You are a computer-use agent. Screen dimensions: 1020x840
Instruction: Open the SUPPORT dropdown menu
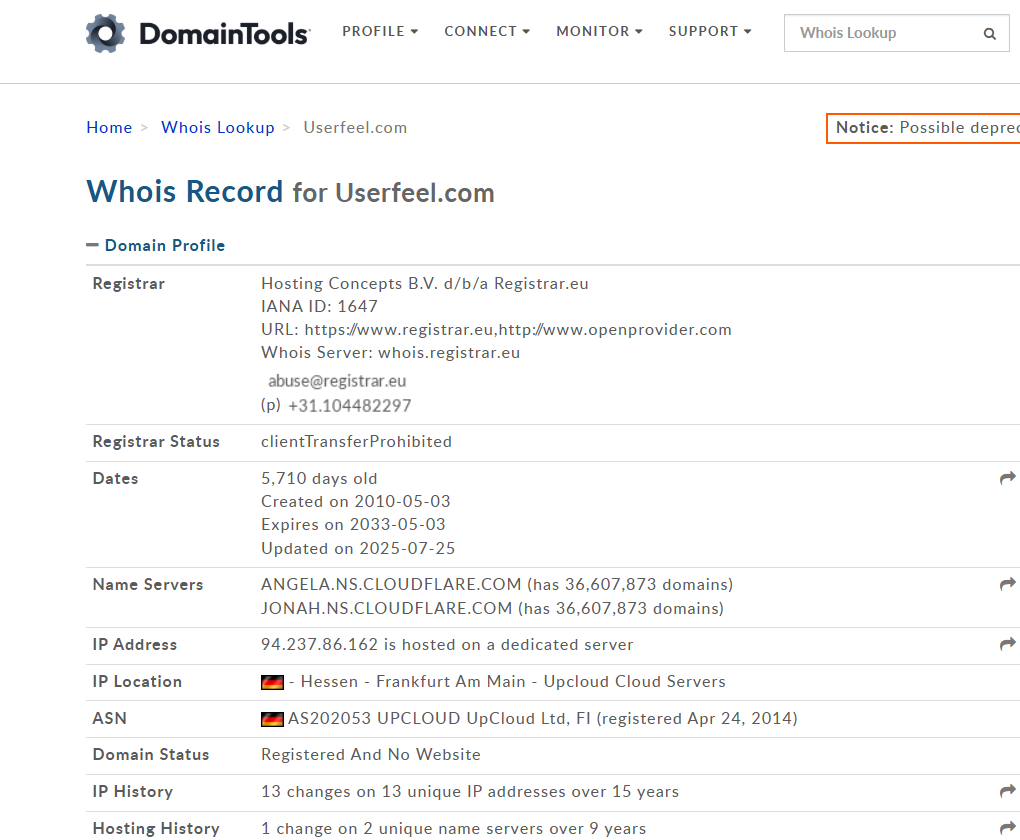pyautogui.click(x=710, y=31)
